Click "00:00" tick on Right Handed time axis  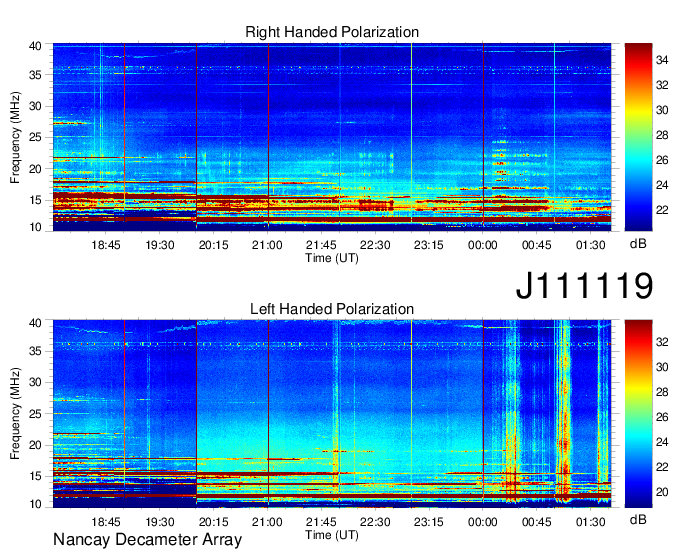point(483,245)
